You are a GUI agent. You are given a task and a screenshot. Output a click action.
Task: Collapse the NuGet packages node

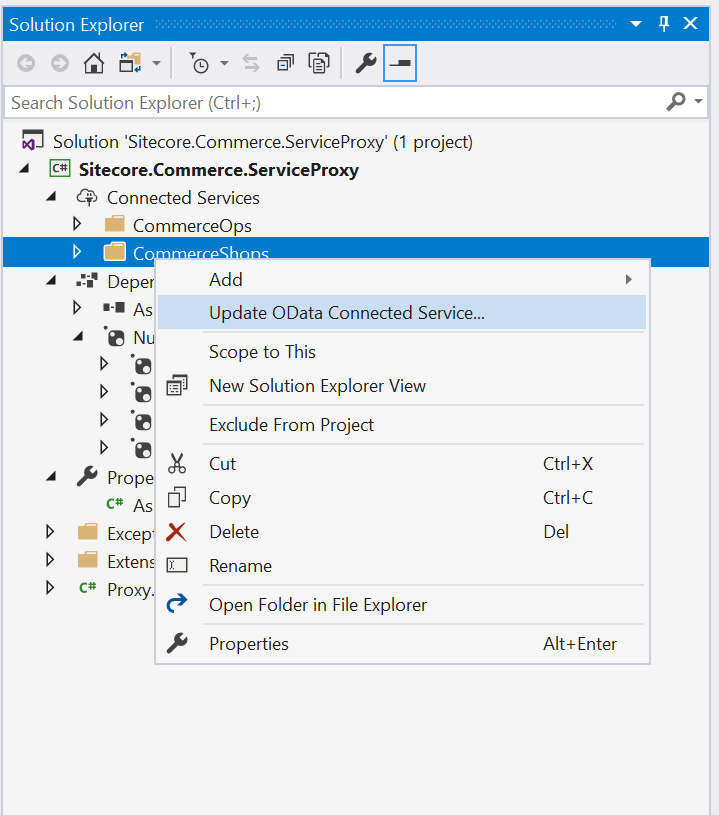[78, 337]
